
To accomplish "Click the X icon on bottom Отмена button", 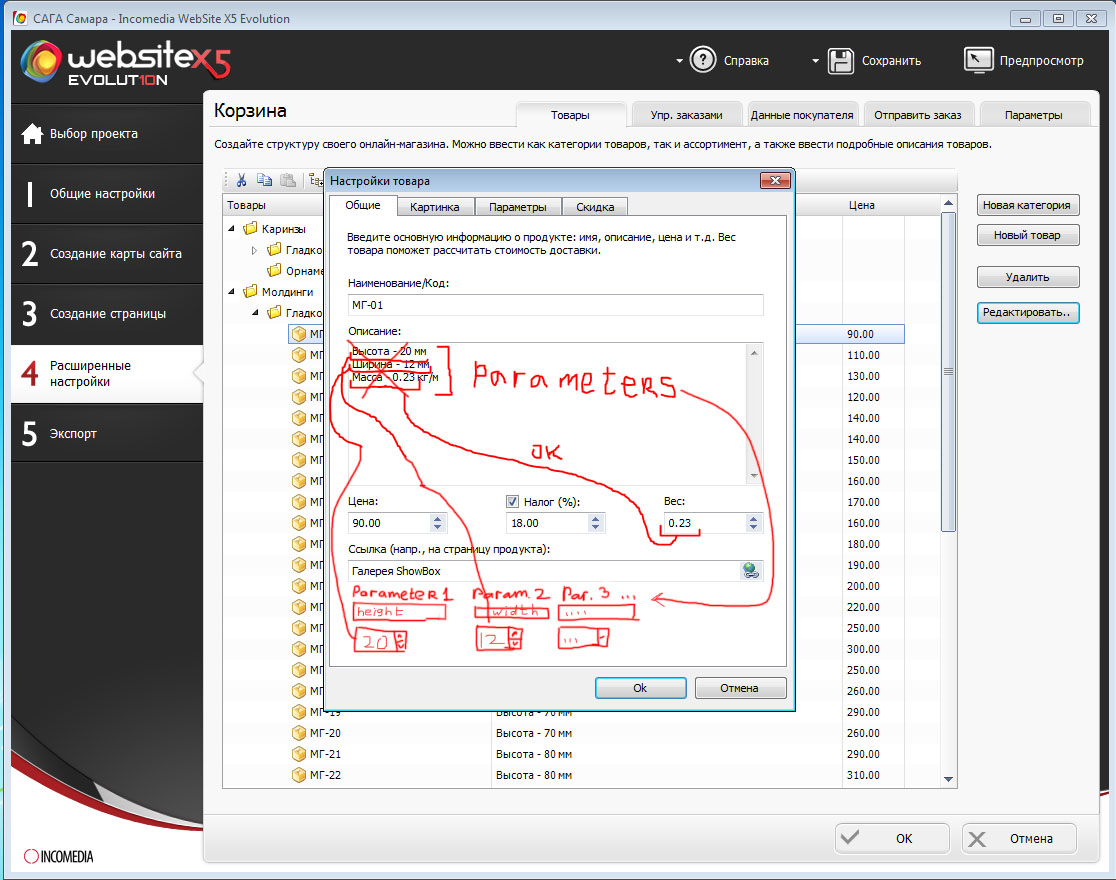I will click(977, 839).
